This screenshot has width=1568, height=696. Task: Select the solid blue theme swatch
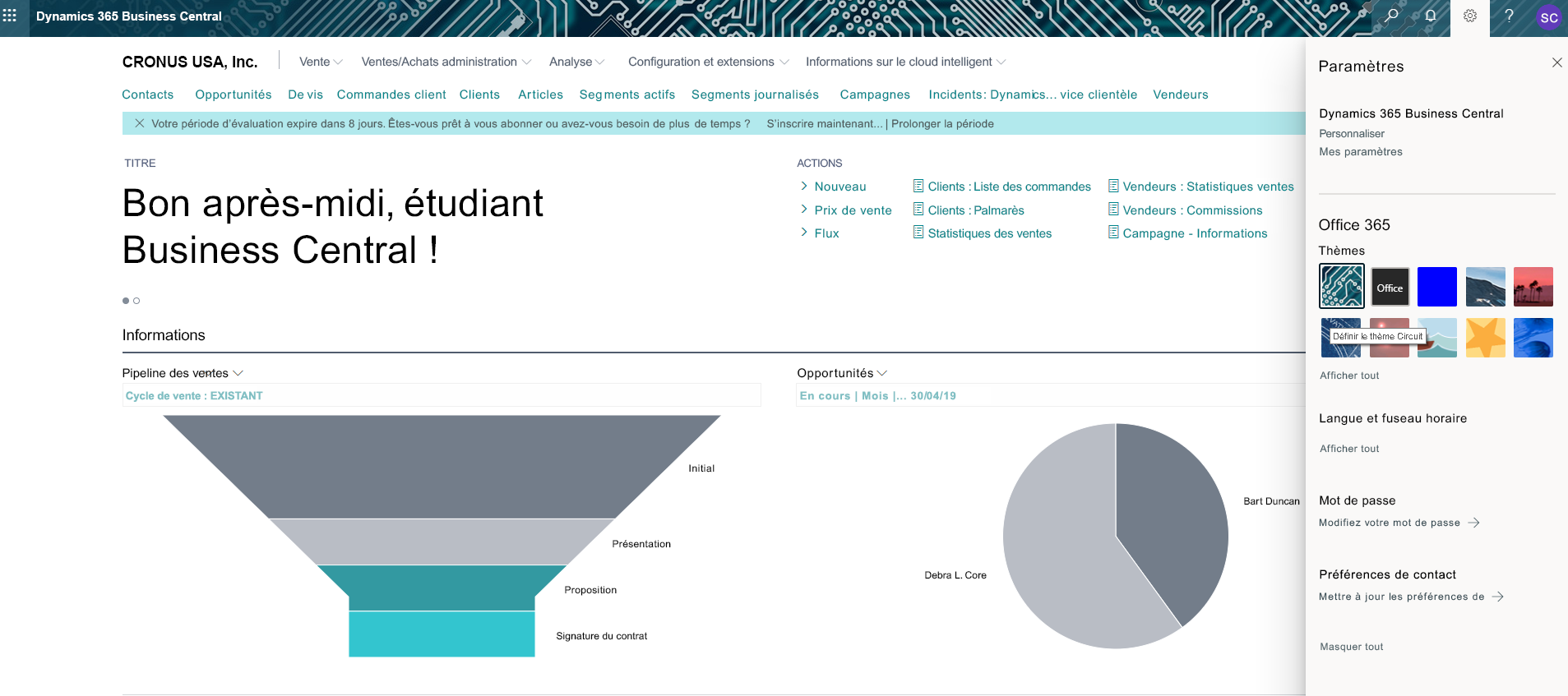tap(1437, 287)
